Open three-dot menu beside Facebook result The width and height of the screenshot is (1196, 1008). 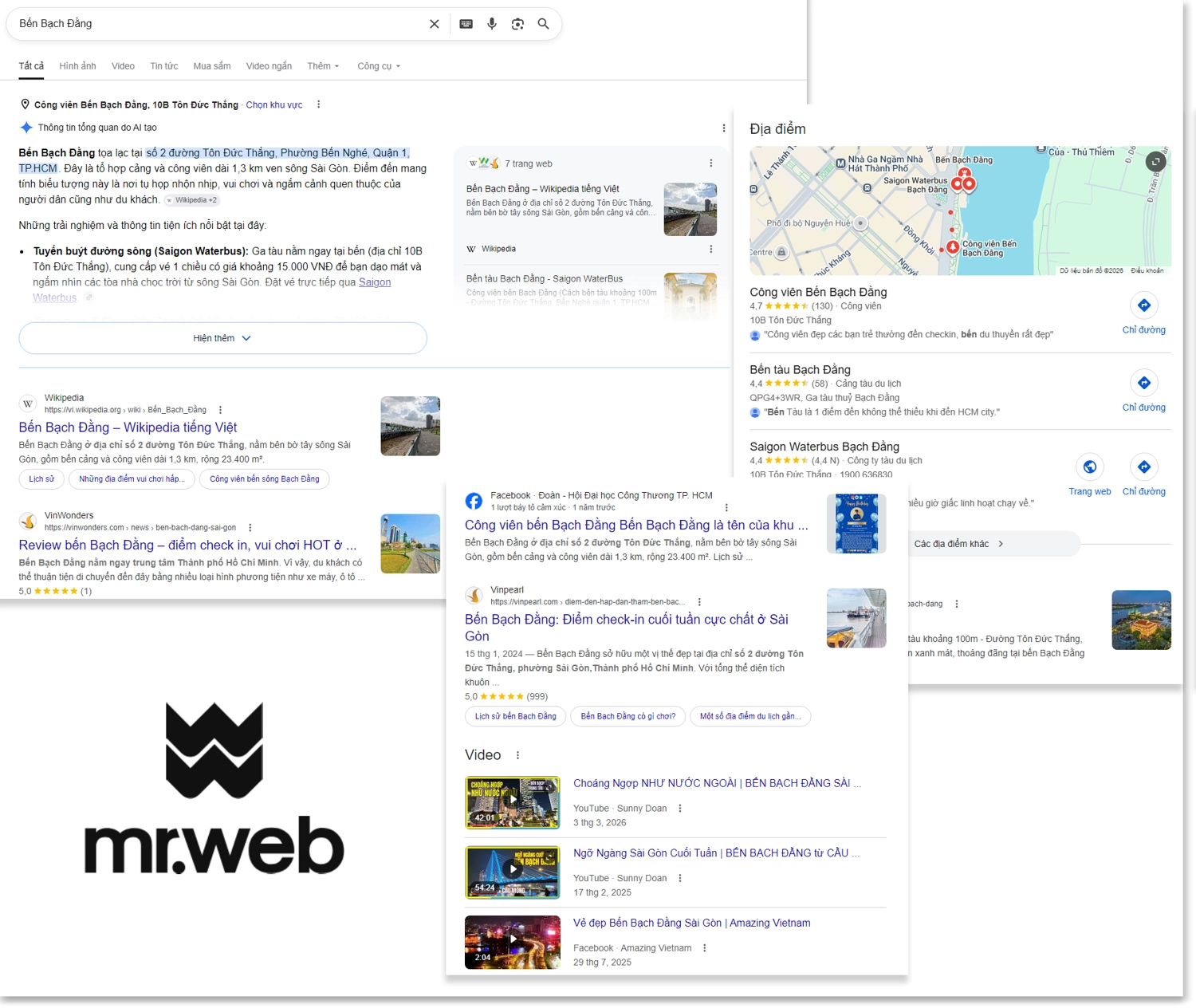coord(726,507)
